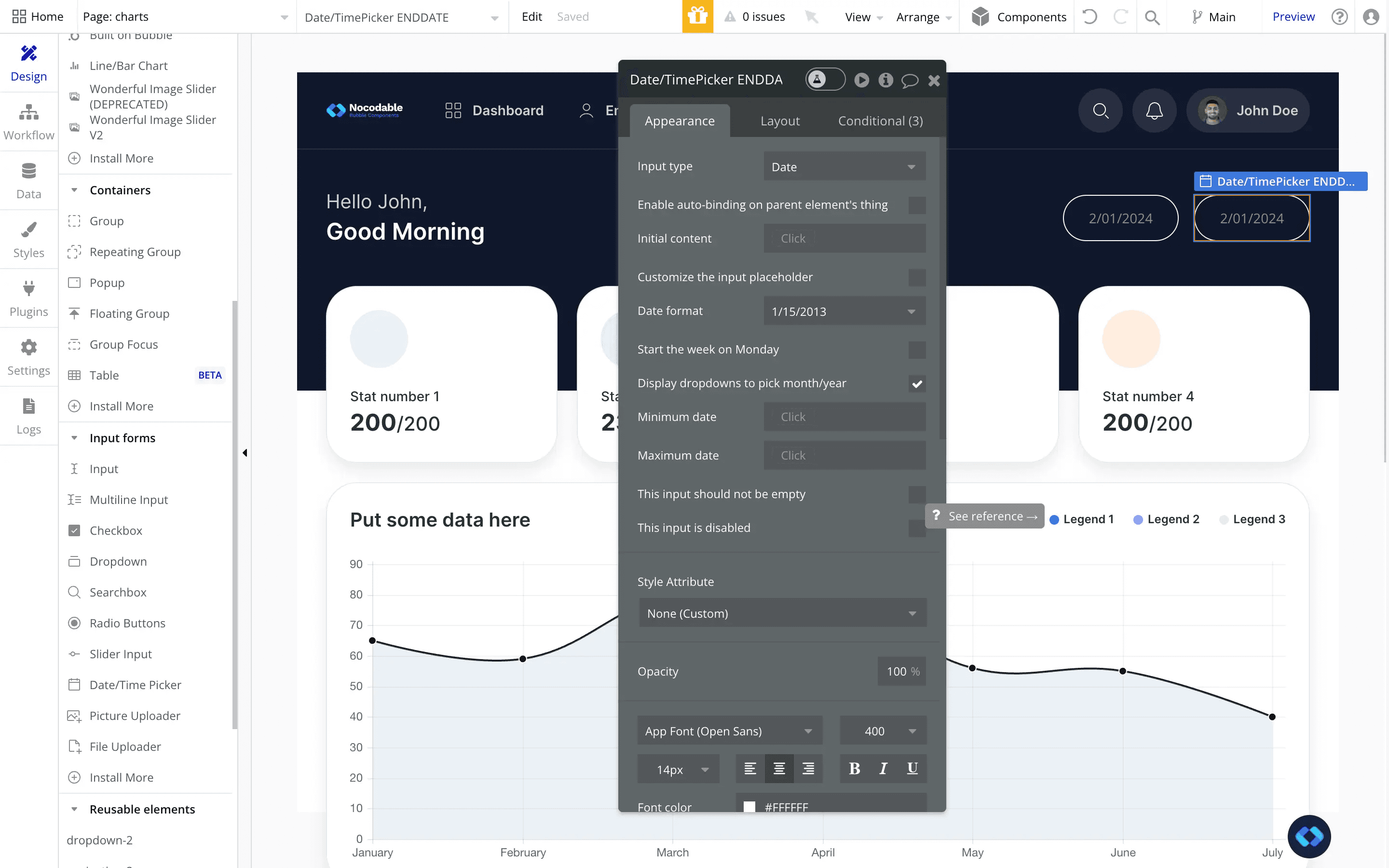Open the Workflow tab in sidebar
1389x868 pixels.
[x=29, y=122]
